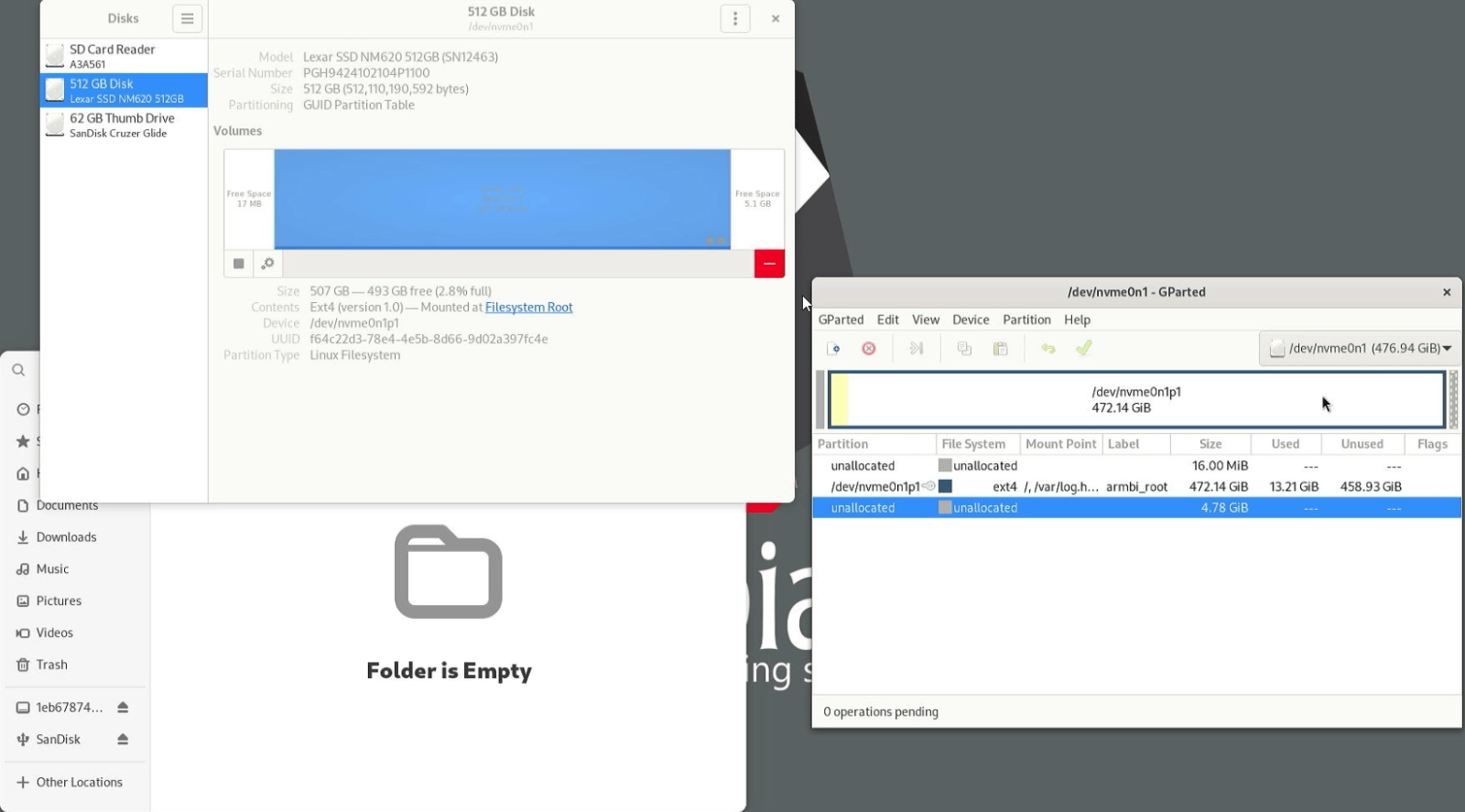The width and height of the screenshot is (1465, 812).
Task: Click the copy partition toolbar icon
Action: pyautogui.click(x=964, y=349)
